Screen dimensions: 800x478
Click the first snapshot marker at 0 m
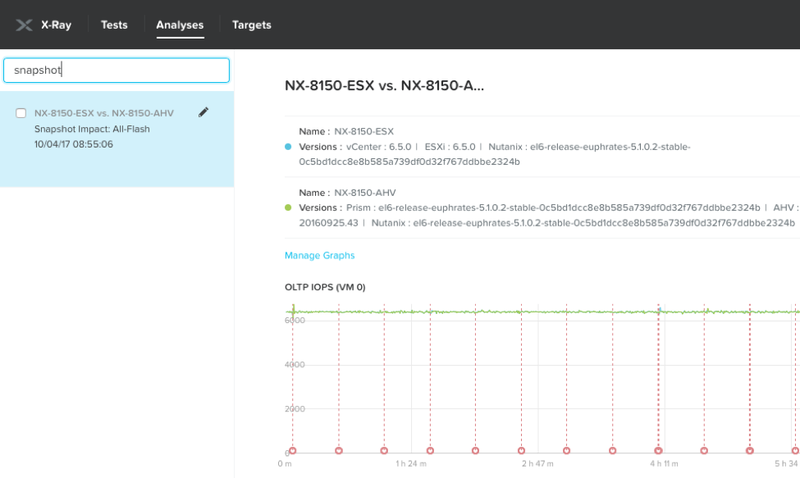tap(293, 450)
